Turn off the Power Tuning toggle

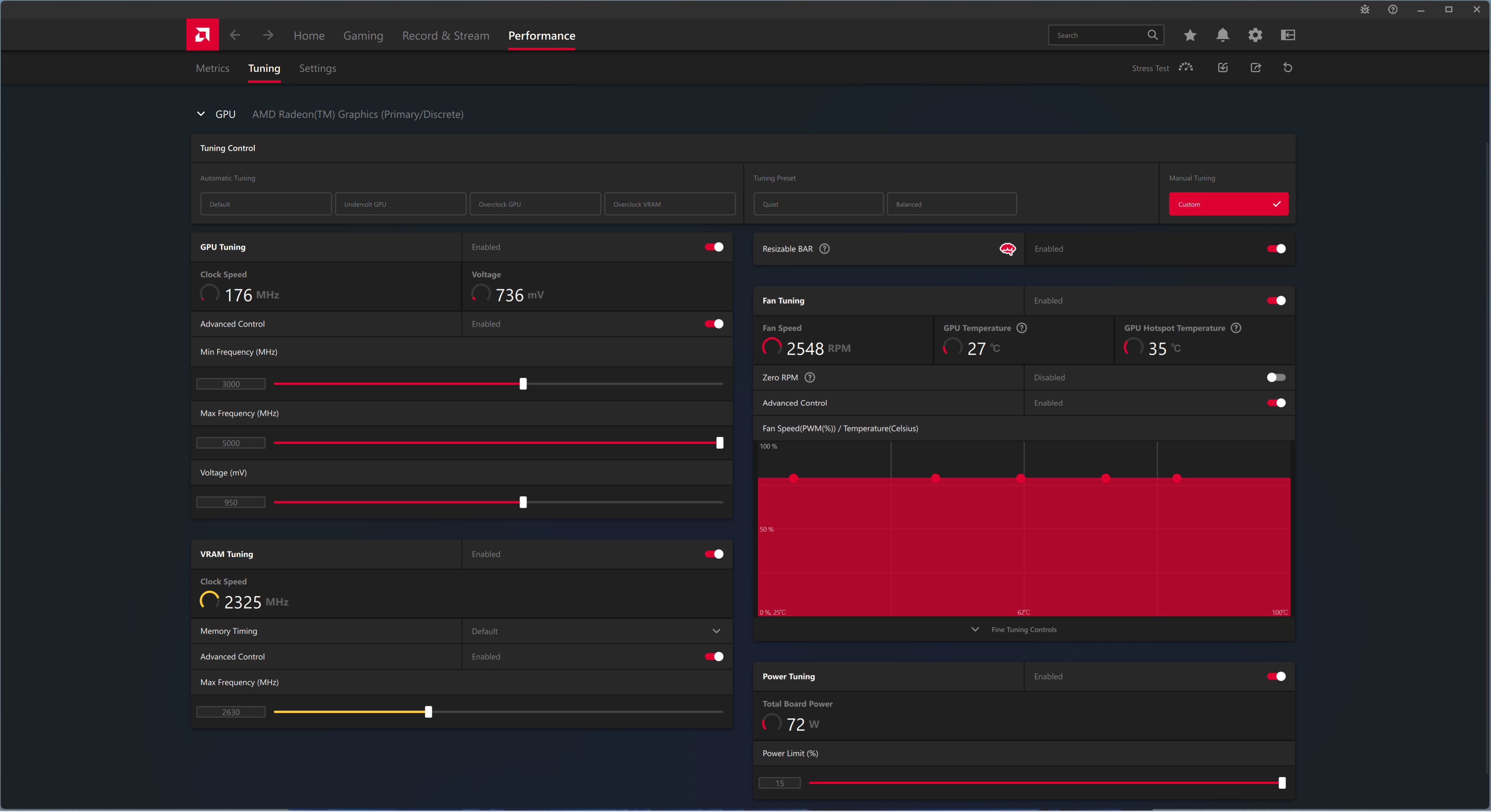click(1276, 676)
